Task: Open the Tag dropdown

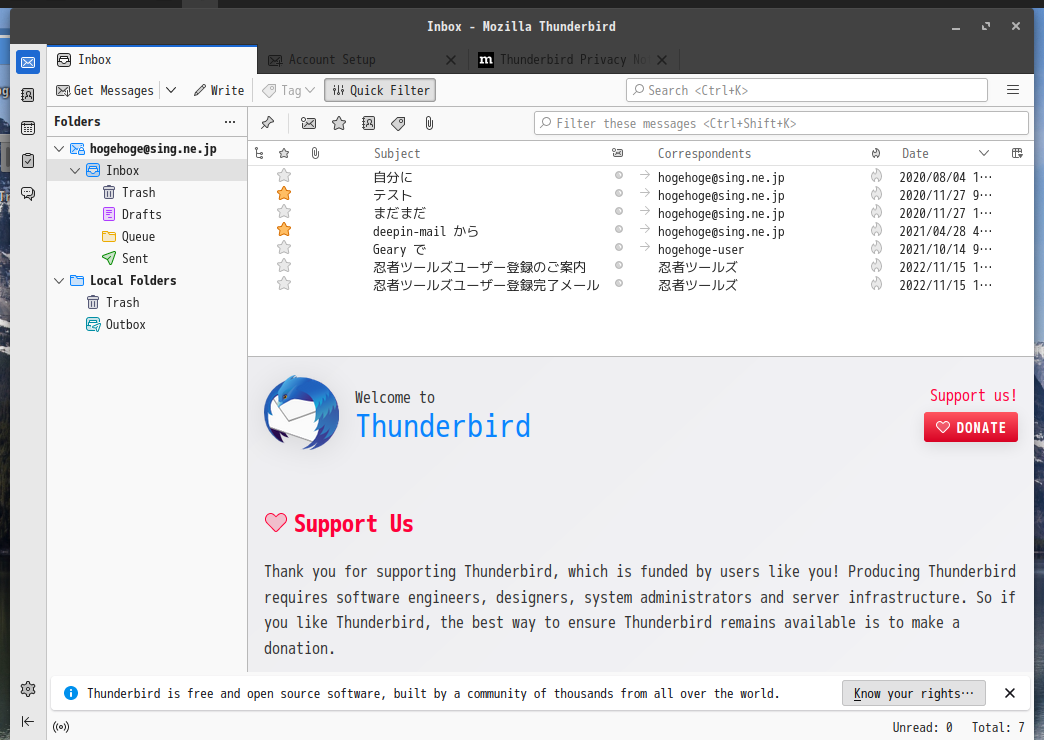Action: click(288, 90)
